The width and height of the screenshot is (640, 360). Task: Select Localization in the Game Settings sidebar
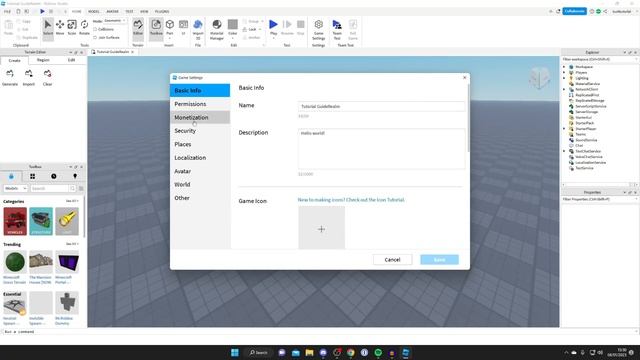200,158
